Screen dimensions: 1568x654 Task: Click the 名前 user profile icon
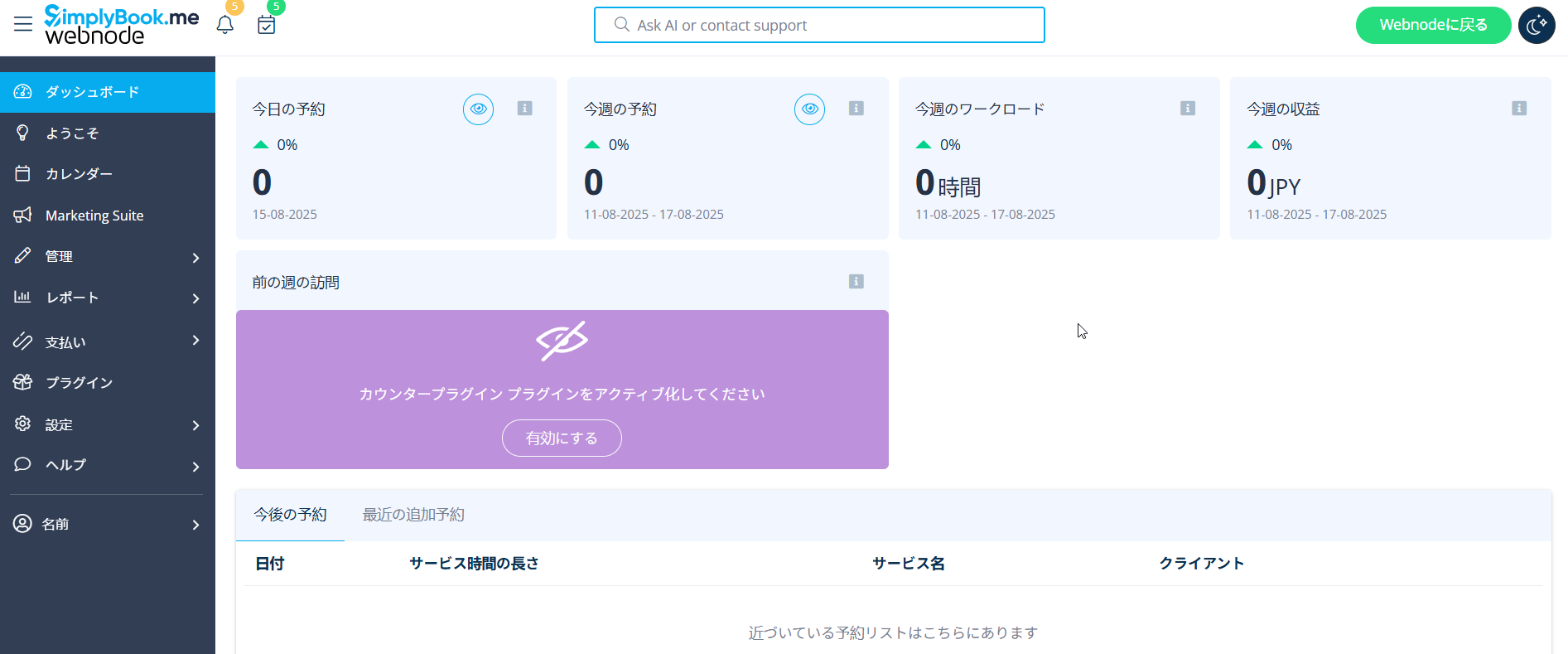click(22, 523)
